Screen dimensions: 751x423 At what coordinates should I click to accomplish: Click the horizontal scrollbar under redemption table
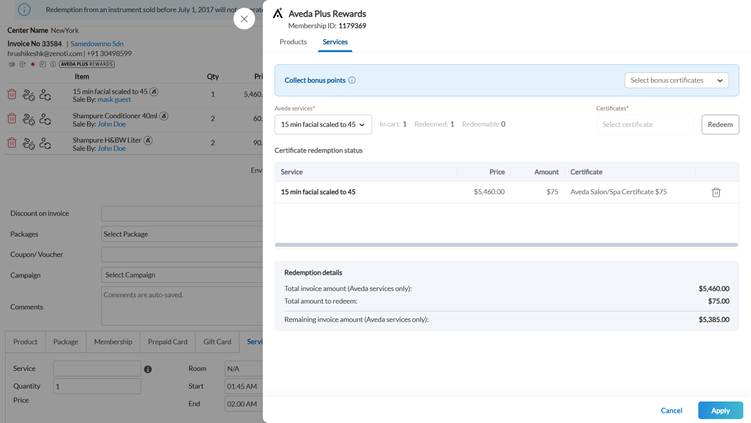[x=506, y=245]
